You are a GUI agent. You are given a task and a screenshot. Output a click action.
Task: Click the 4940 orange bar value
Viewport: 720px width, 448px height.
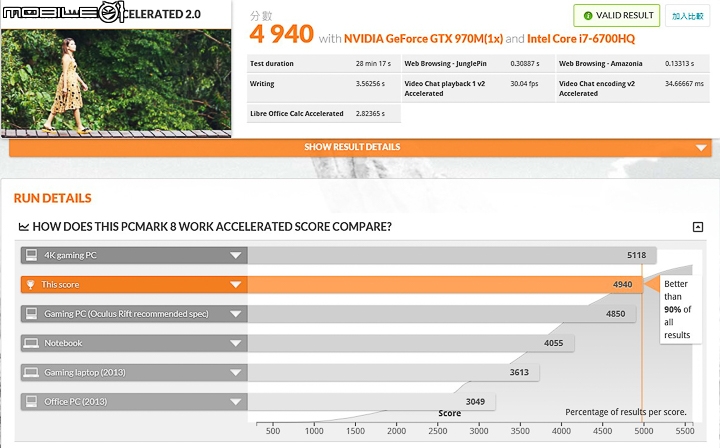click(622, 285)
